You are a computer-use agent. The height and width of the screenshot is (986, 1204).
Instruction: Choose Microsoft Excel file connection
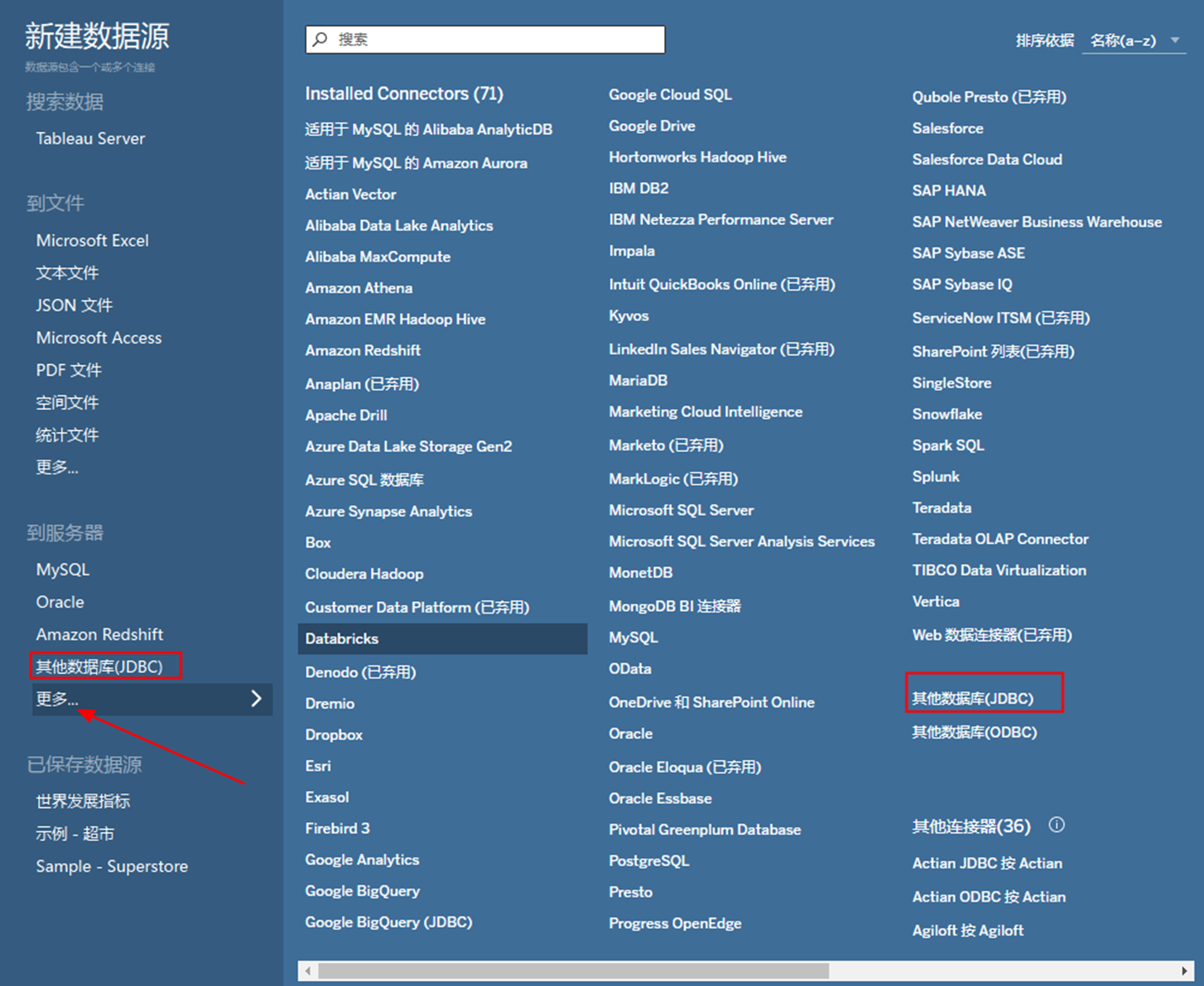pos(93,240)
